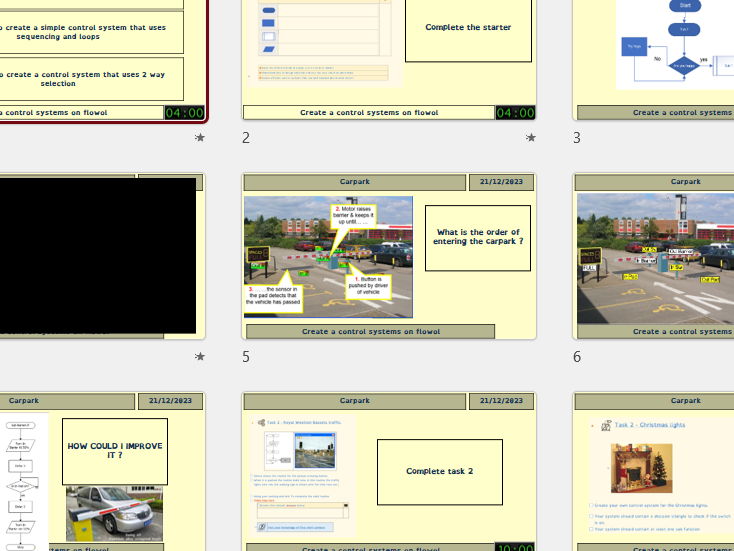Screen dimensions: 734x551
Task: Select the 'Complete task 2' slide thumbnail
Action: [389, 471]
